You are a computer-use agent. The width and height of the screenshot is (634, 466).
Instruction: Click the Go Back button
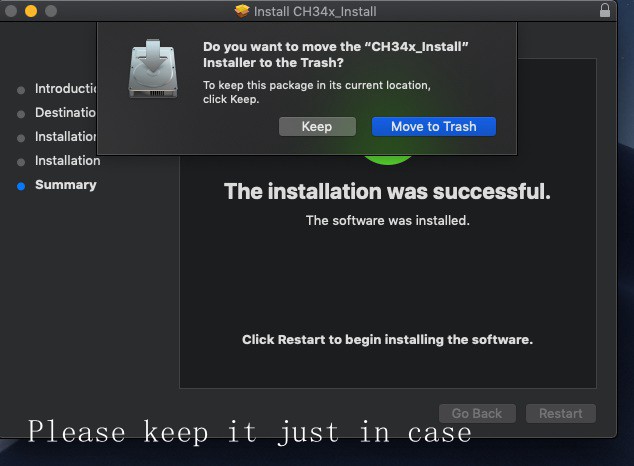(477, 413)
